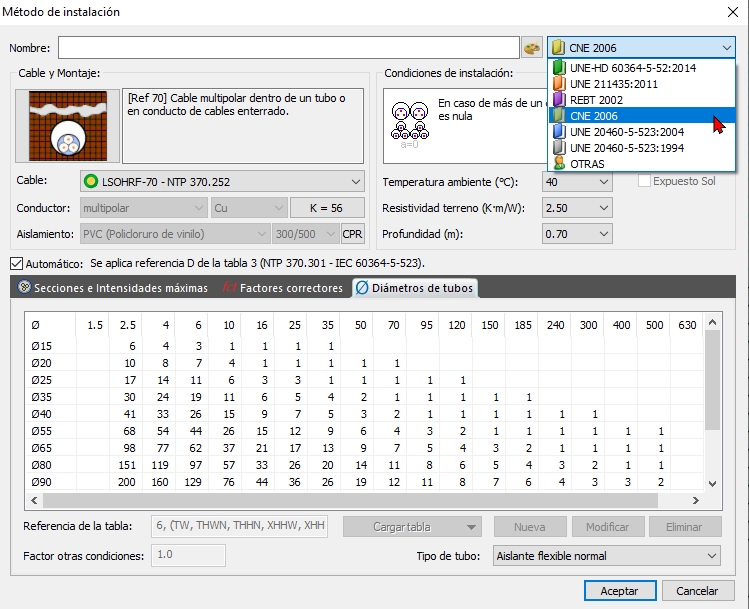Image resolution: width=749 pixels, height=609 pixels.
Task: Open the Tipo de tubo dropdown
Action: coord(607,556)
